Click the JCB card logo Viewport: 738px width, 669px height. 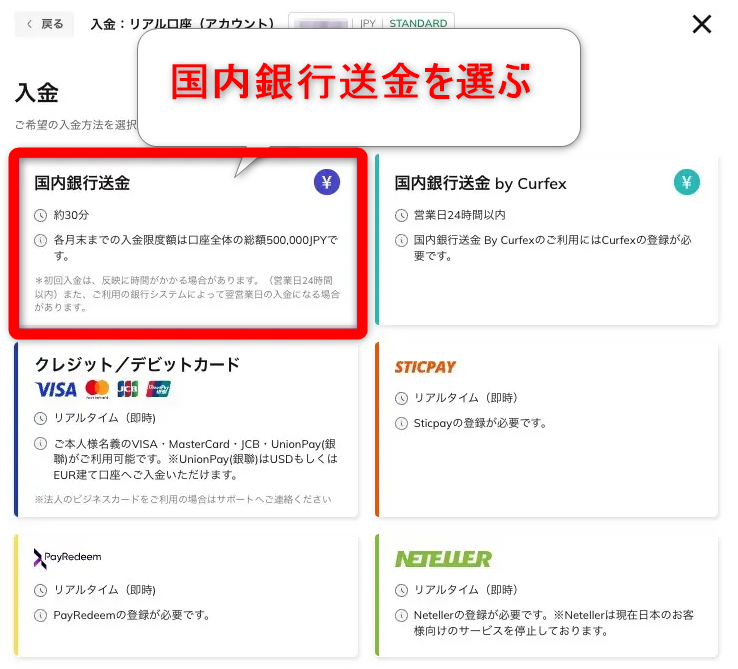(128, 389)
